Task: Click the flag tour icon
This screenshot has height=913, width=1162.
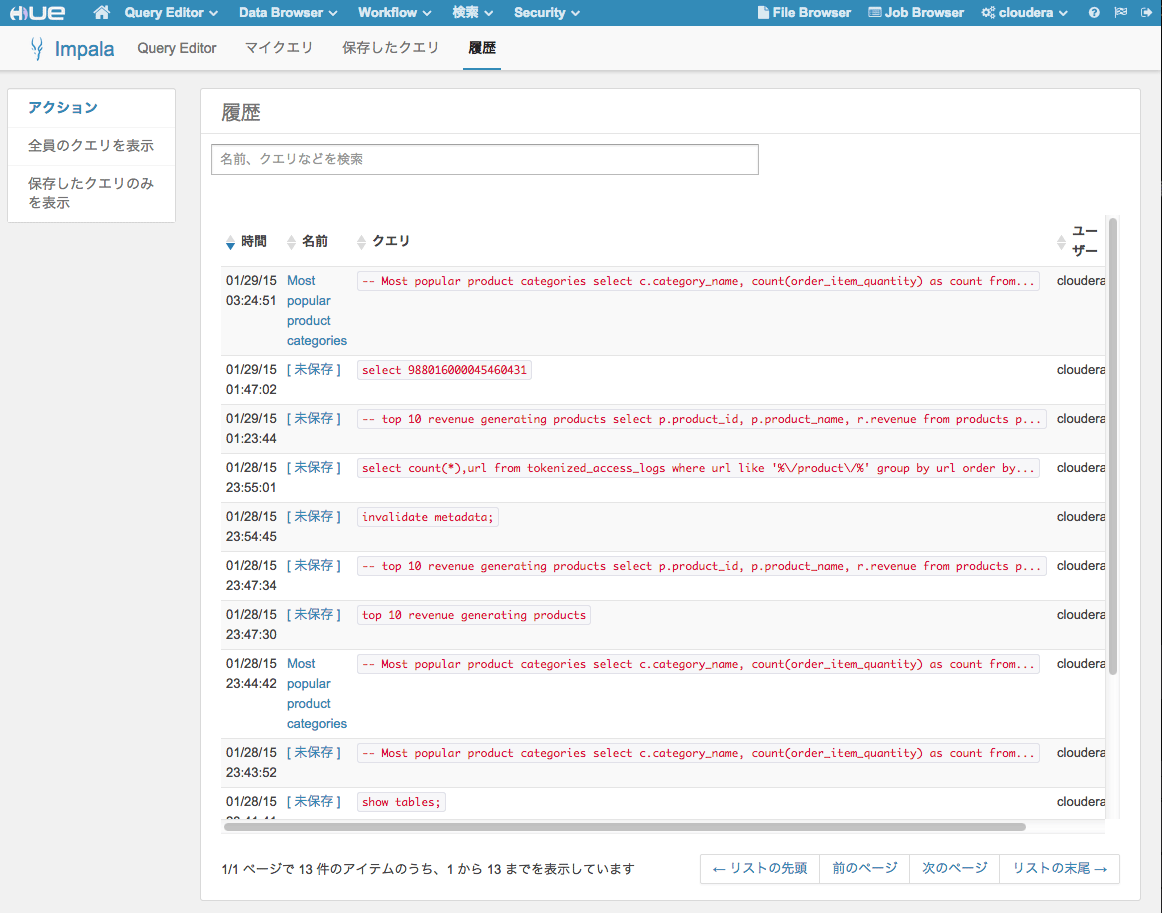Action: (1120, 13)
